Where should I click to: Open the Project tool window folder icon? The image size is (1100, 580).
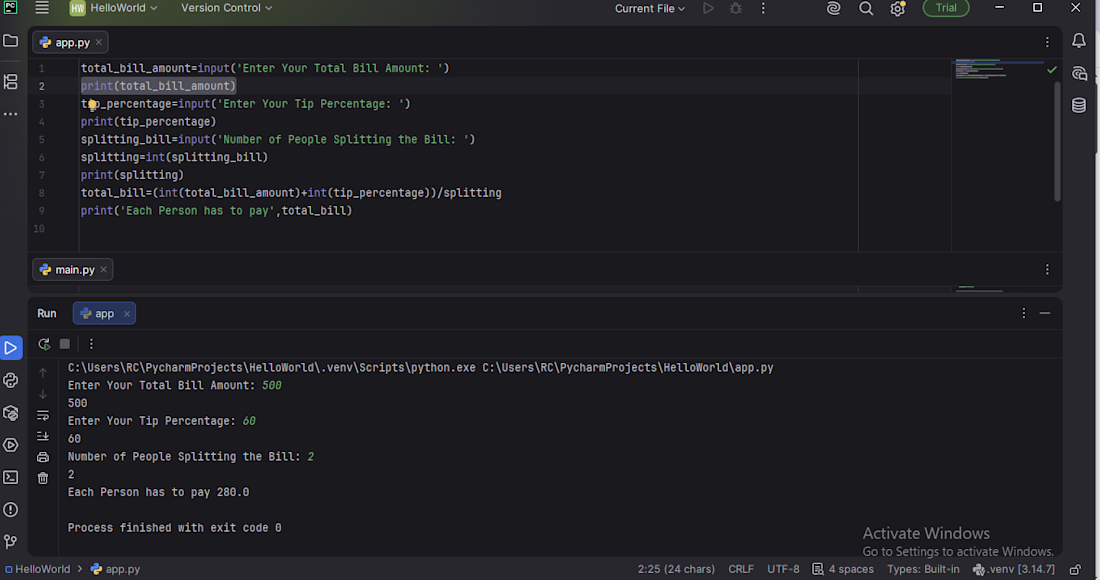11,41
